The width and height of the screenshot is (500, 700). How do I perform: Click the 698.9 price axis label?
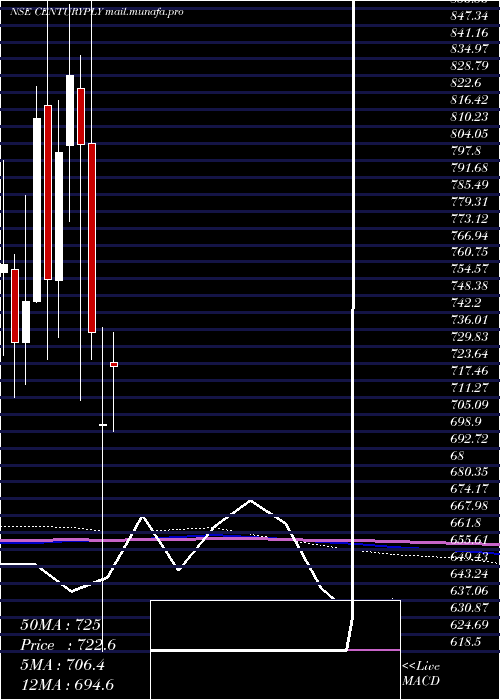click(x=466, y=421)
